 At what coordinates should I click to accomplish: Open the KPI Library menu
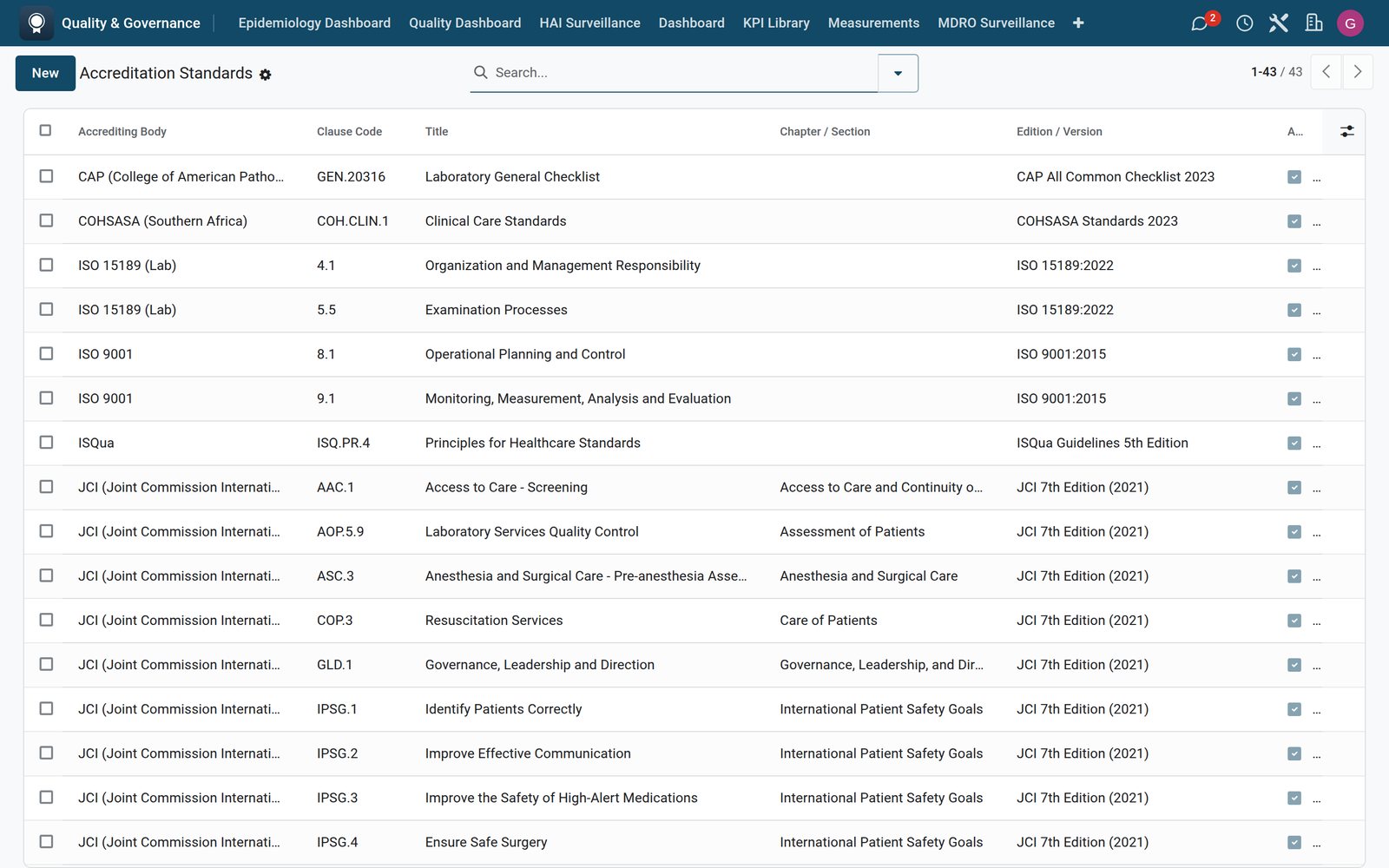coord(776,23)
